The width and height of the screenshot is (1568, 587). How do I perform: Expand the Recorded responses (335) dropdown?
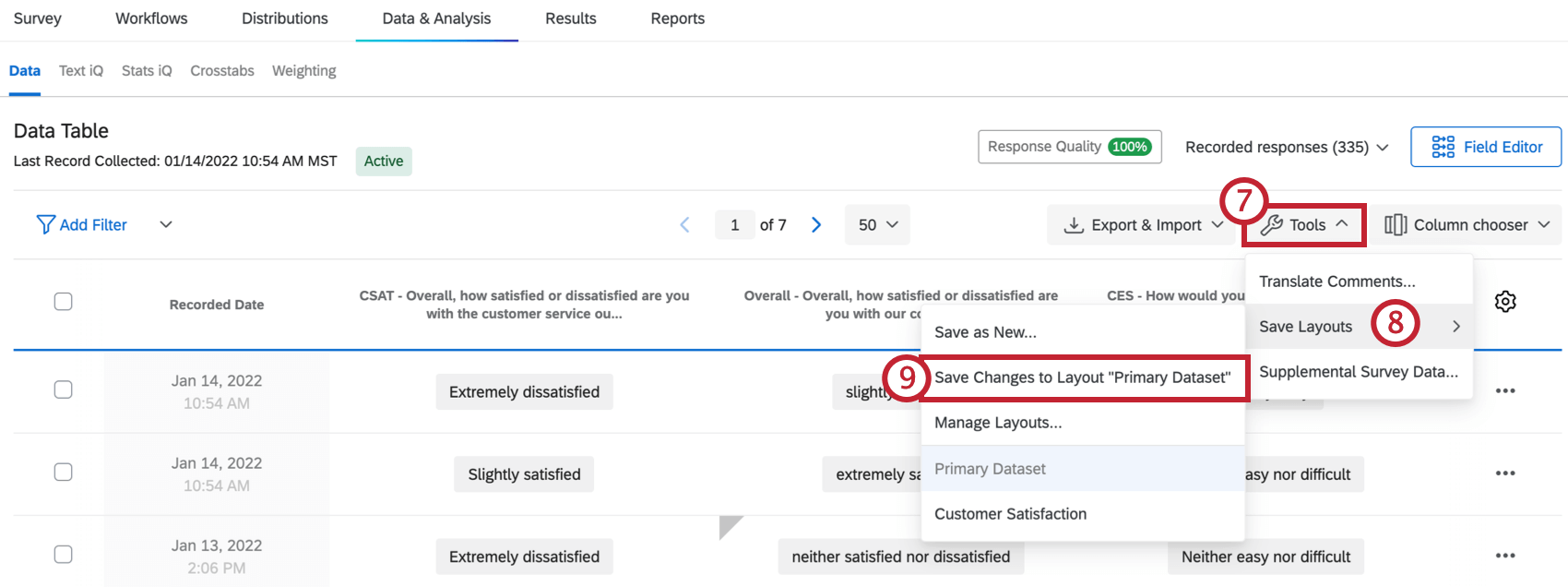tap(1287, 148)
